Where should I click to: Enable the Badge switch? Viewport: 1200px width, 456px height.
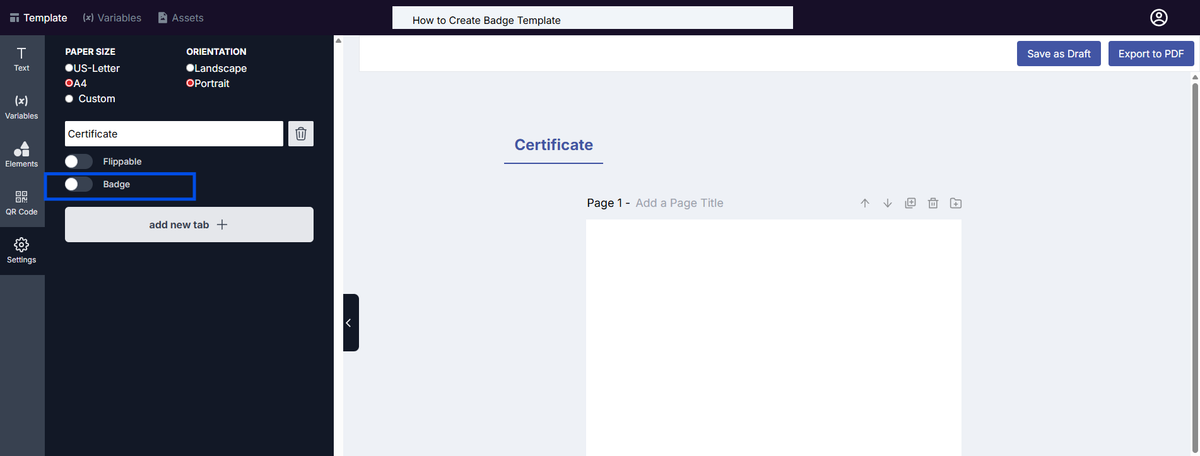(x=79, y=184)
